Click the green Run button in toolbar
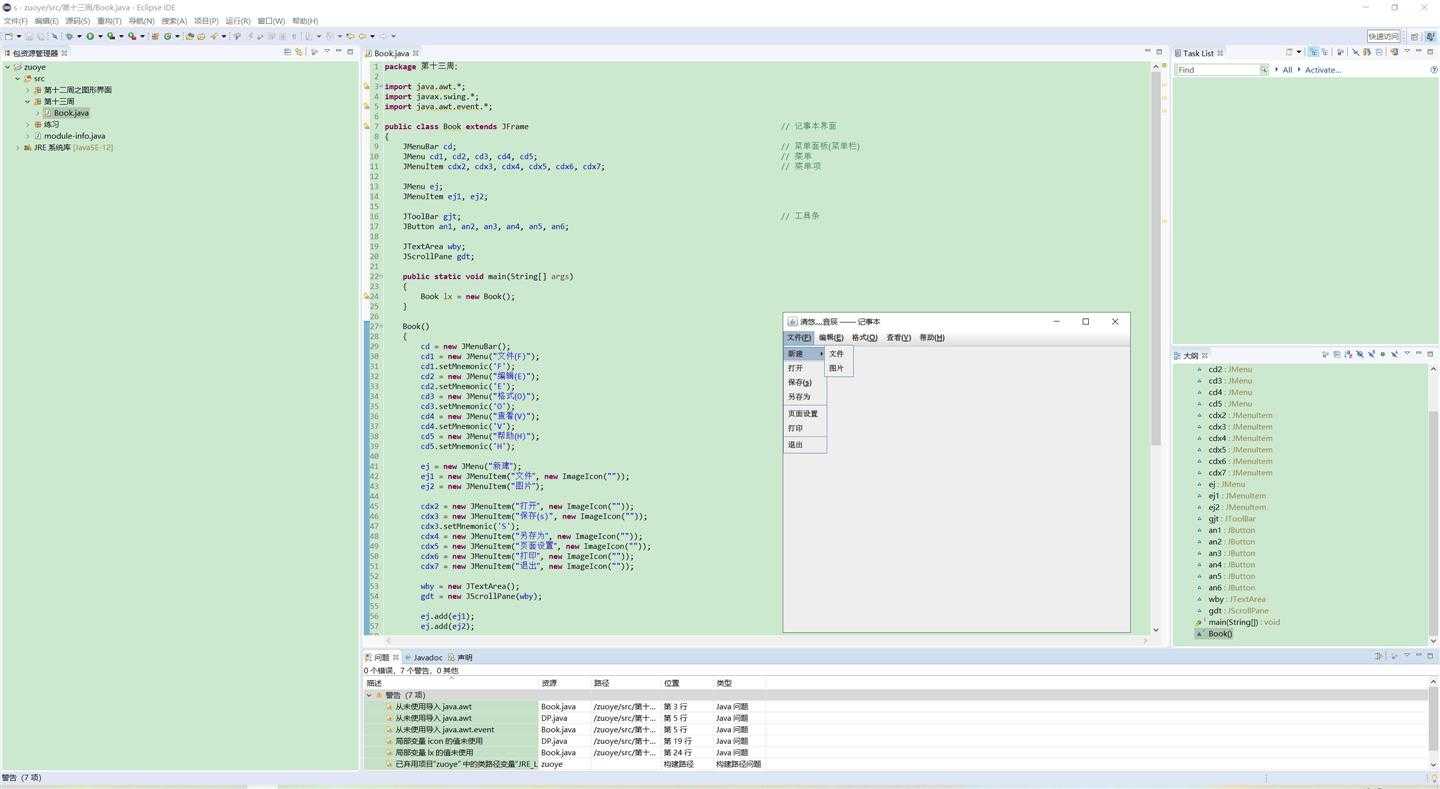Viewport: 1440px width, 789px height. click(x=90, y=36)
